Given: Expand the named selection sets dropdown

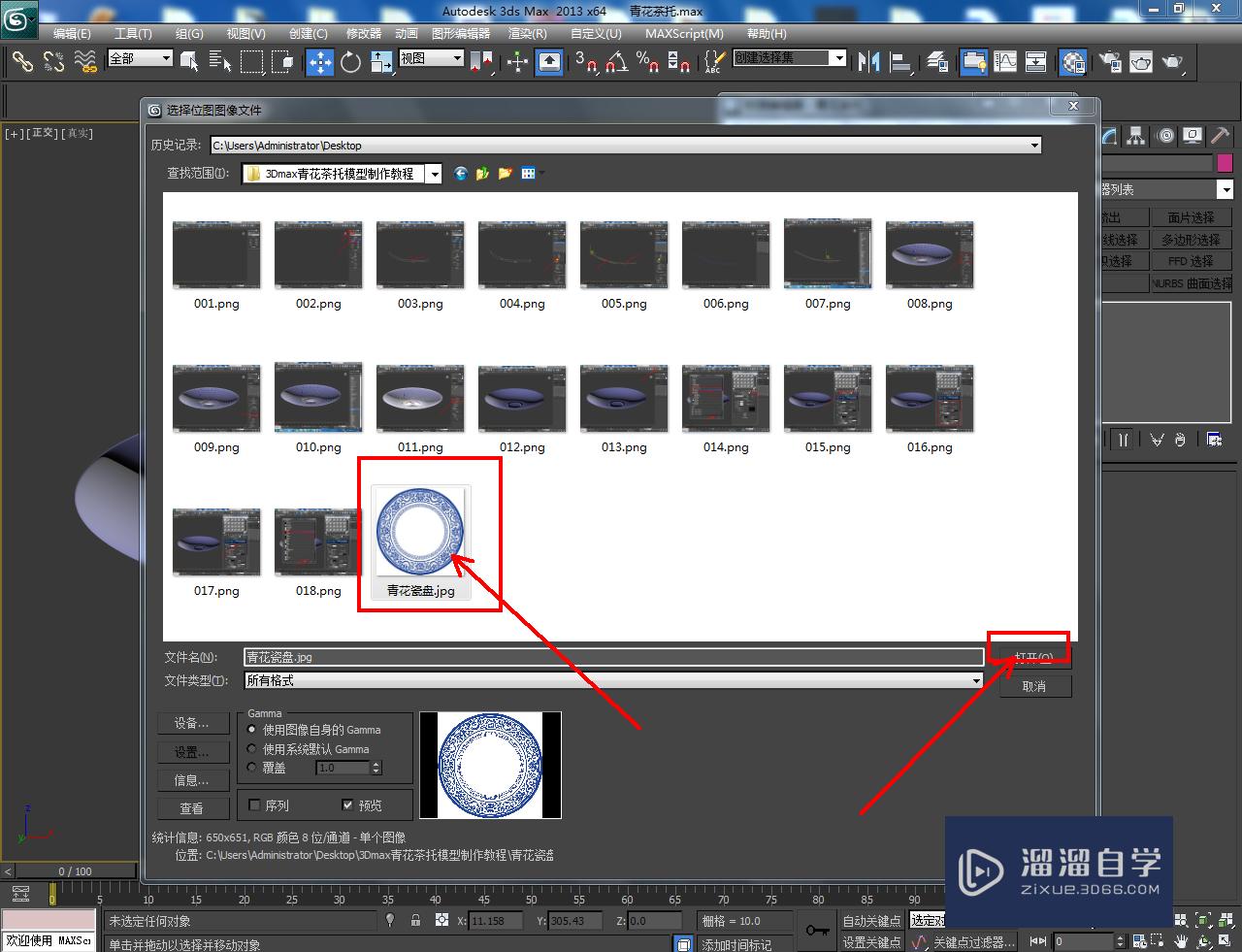Looking at the screenshot, I should pos(839,58).
